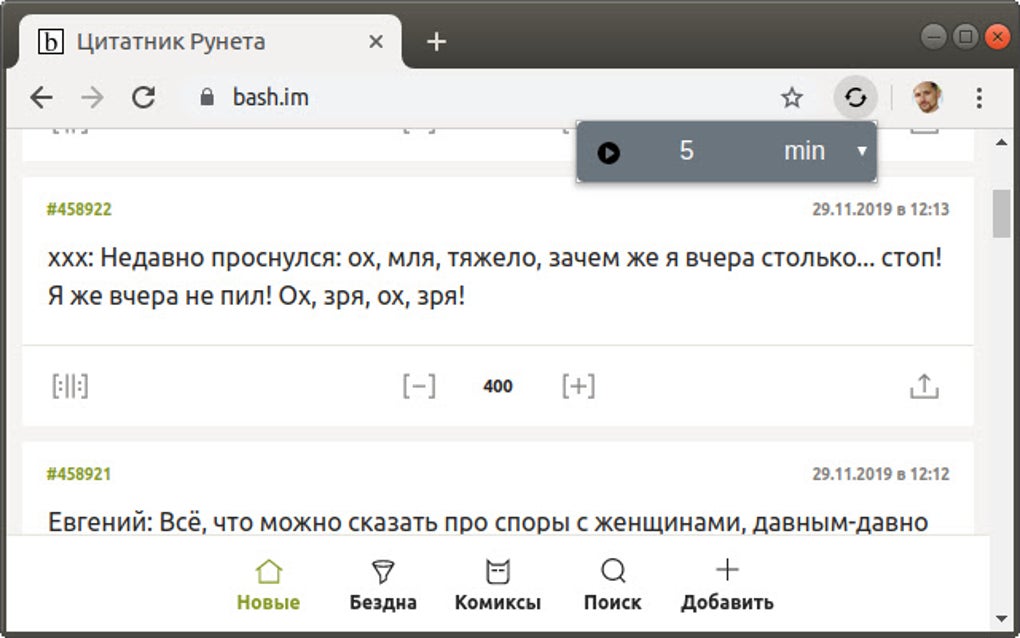This screenshot has height=638, width=1020.
Task: Select the Цитатник Рунета tab
Action: tap(209, 42)
